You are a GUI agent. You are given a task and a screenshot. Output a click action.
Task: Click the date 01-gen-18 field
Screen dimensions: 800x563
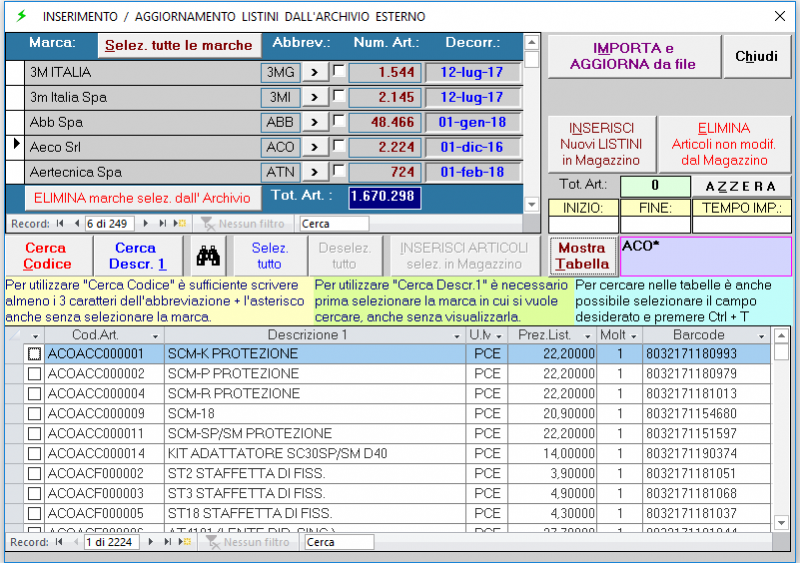[473, 123]
